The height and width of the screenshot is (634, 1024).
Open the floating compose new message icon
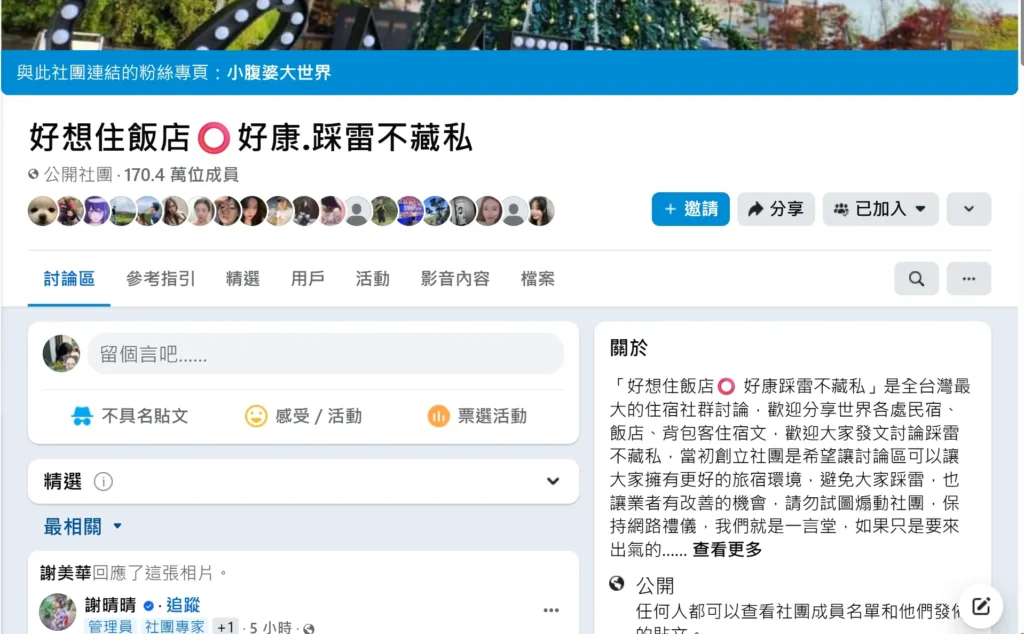click(981, 606)
